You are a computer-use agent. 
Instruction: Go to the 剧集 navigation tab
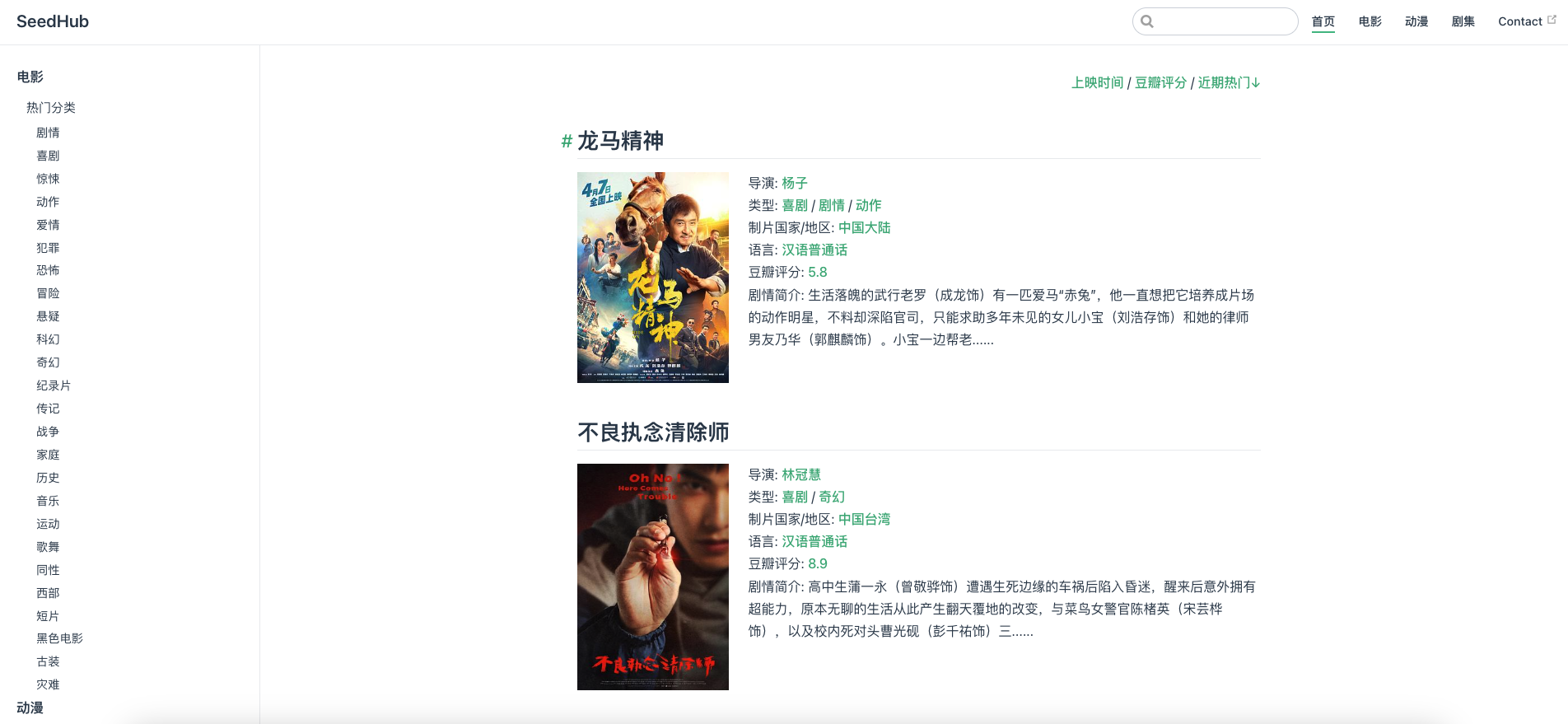pos(1463,21)
